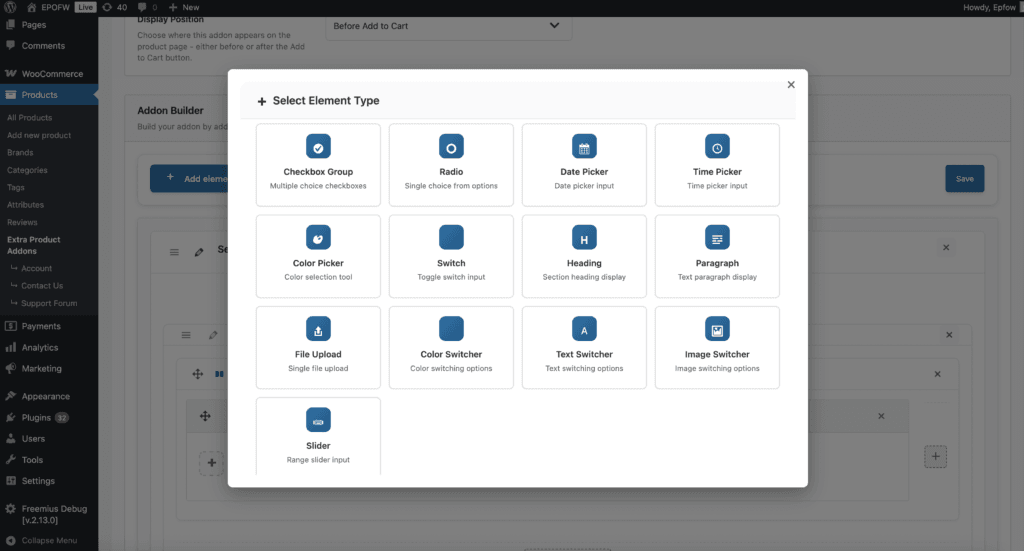This screenshot has width=1024, height=551.
Task: Select the Slider range input element
Action: [x=318, y=438]
